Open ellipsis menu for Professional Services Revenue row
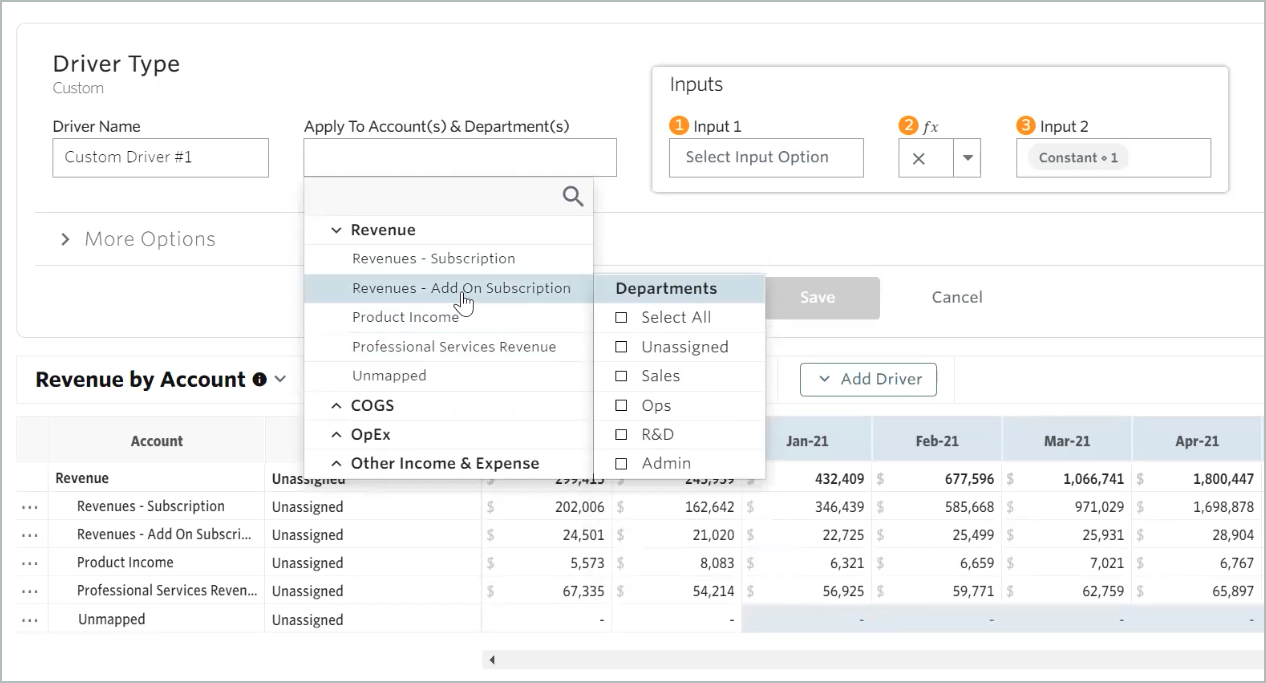 (30, 591)
